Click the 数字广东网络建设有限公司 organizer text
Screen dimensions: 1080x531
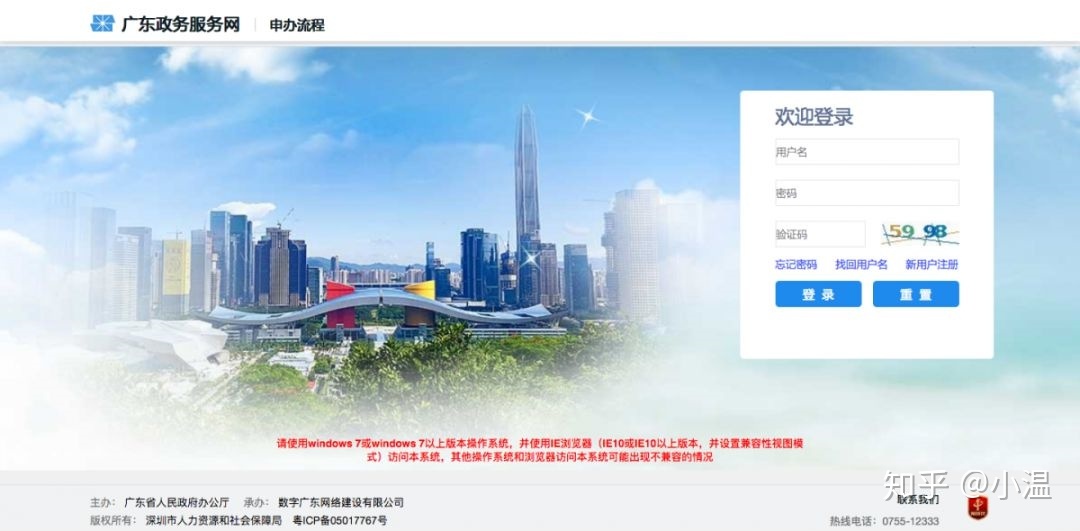[341, 503]
